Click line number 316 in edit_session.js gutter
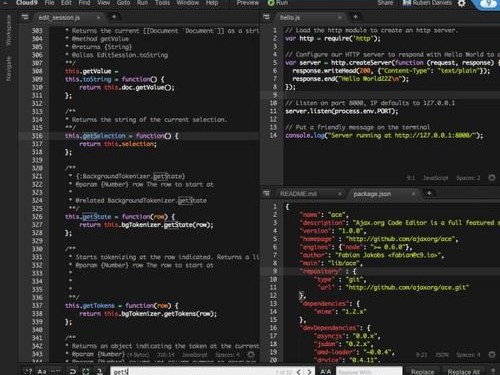 [37, 136]
